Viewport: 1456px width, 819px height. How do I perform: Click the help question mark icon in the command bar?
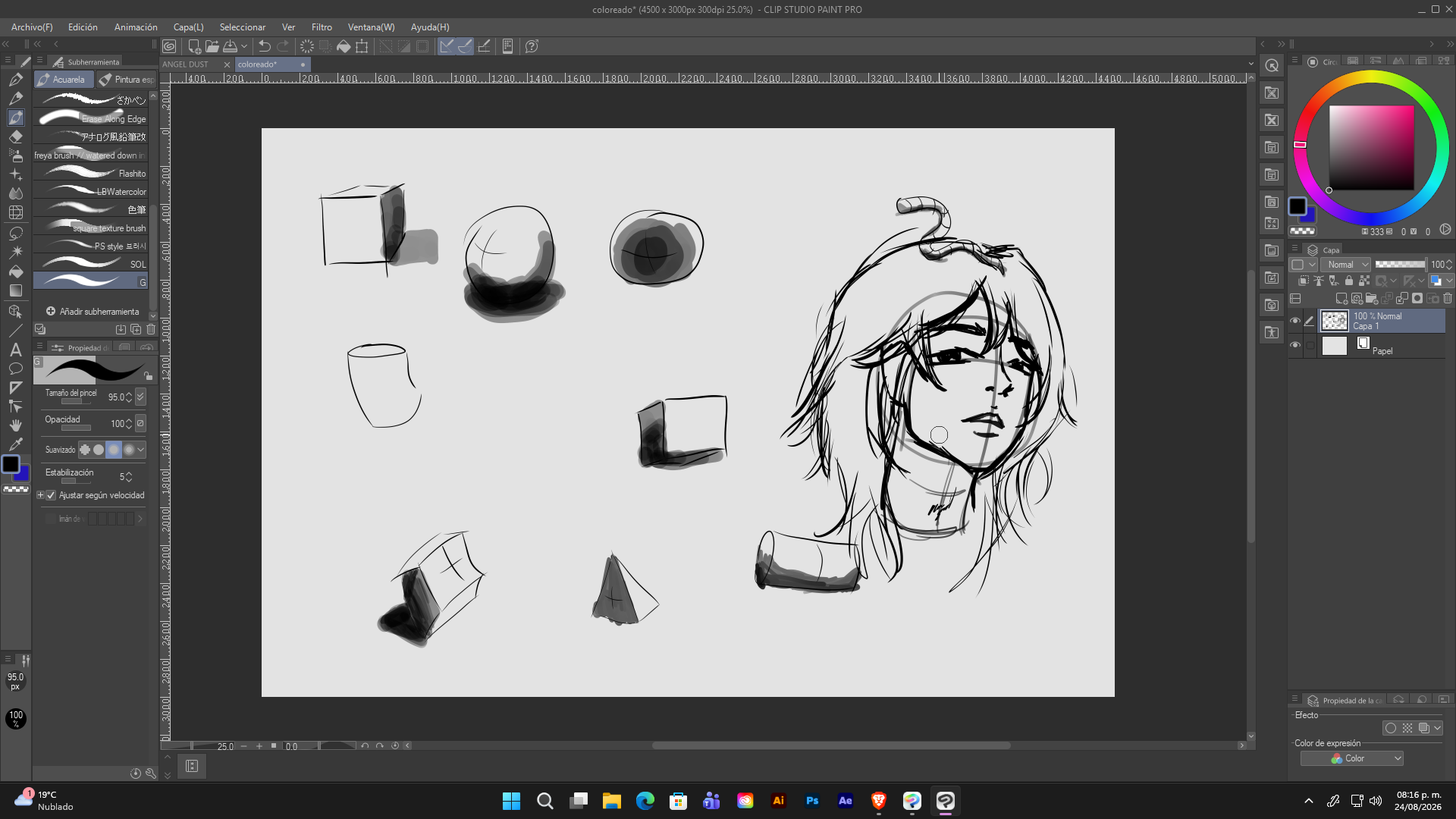pos(532,46)
